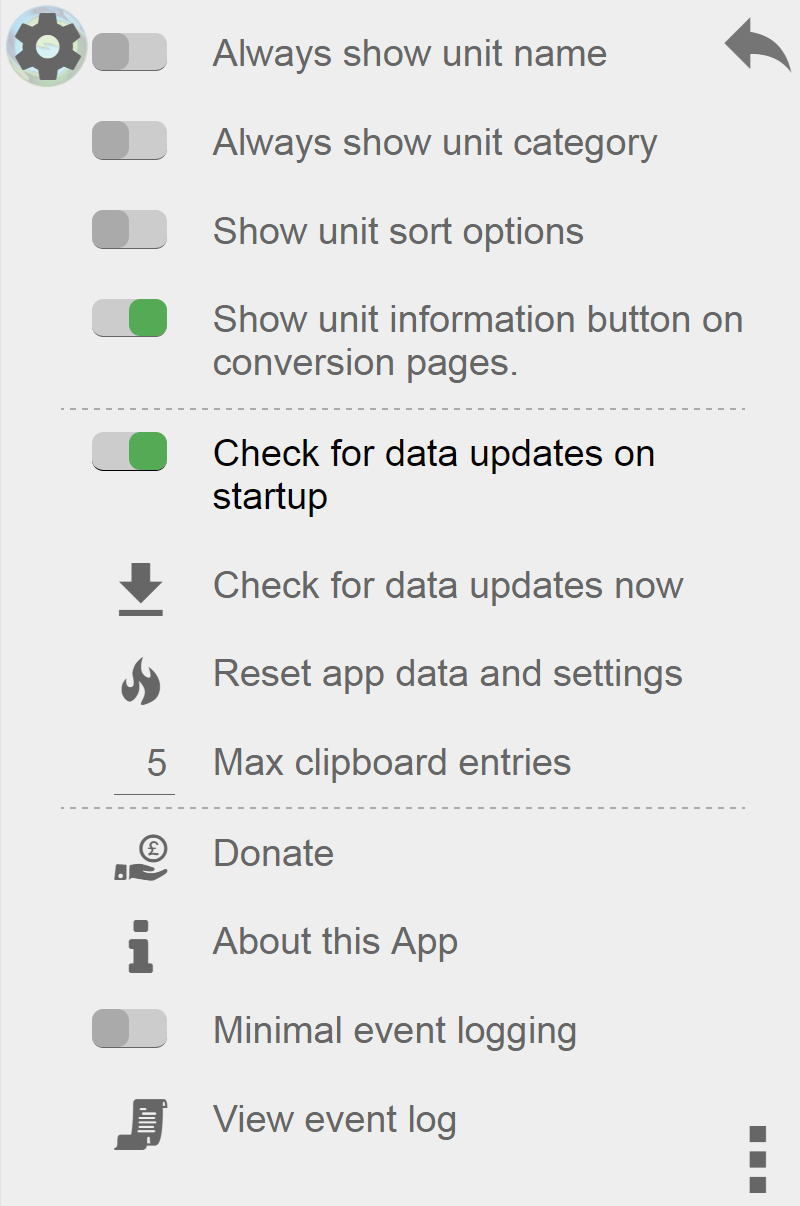This screenshot has height=1206, width=800.
Task: Click View event log text
Action: pyautogui.click(x=334, y=1120)
